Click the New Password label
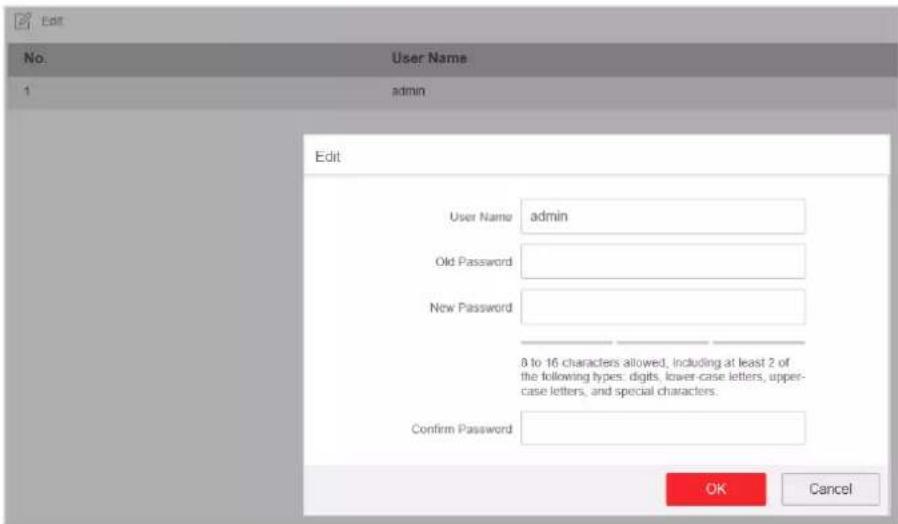Image resolution: width=898 pixels, height=524 pixels. (x=471, y=308)
